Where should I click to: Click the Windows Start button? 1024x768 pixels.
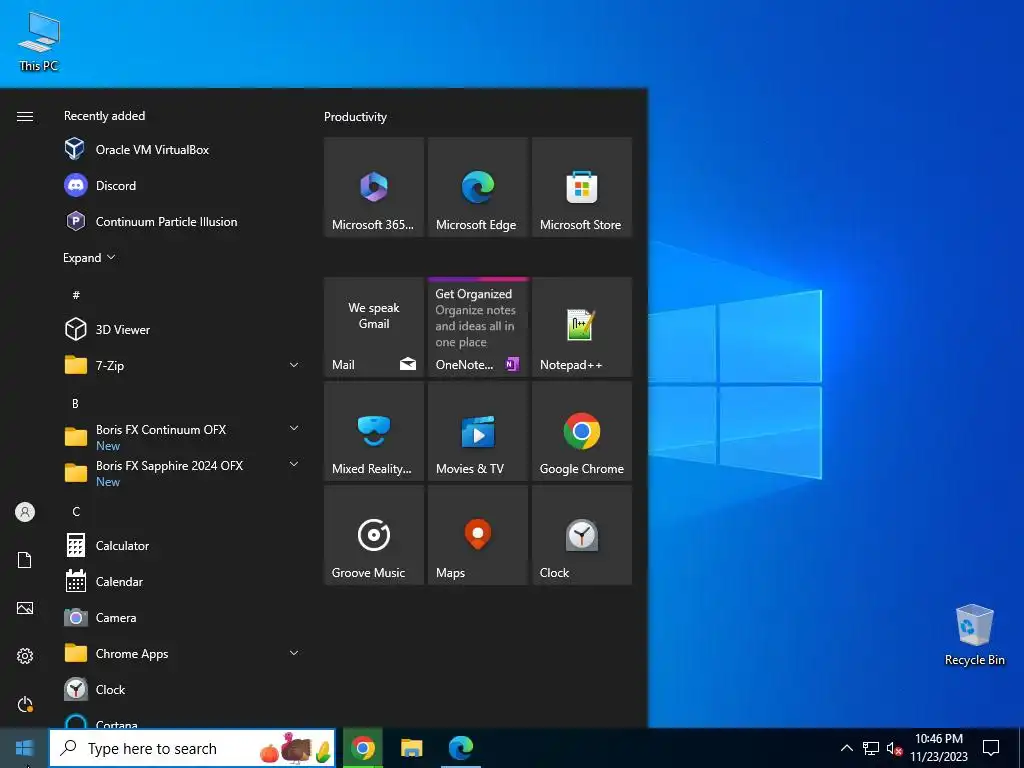(x=24, y=748)
